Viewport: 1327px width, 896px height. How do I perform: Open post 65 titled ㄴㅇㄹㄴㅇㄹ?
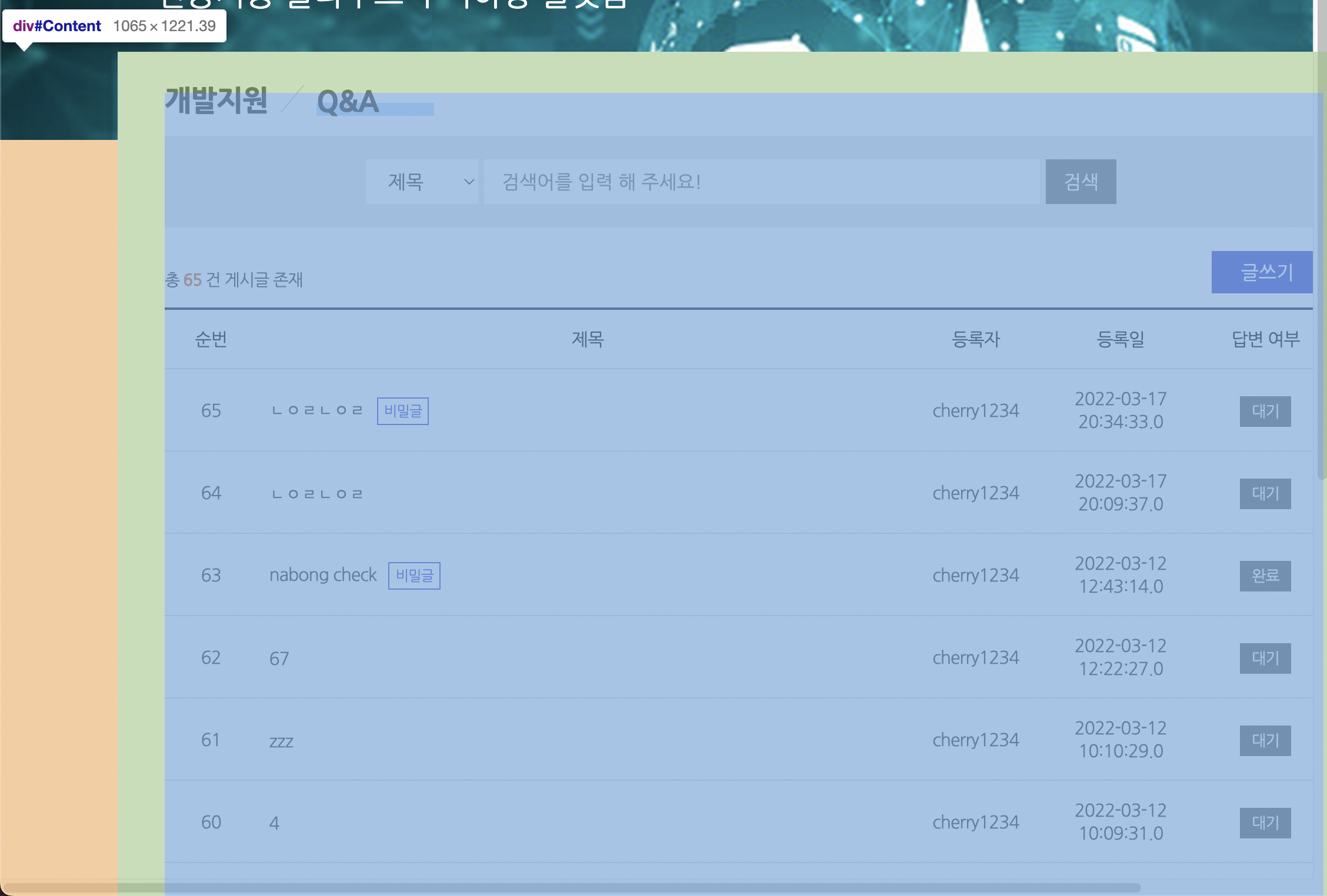pyautogui.click(x=317, y=410)
